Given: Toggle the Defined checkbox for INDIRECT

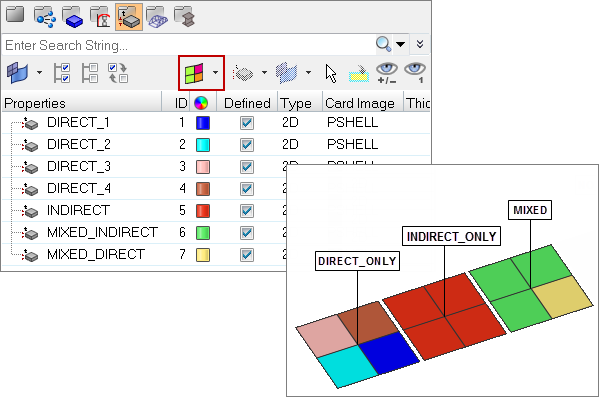Looking at the screenshot, I should pos(247,211).
